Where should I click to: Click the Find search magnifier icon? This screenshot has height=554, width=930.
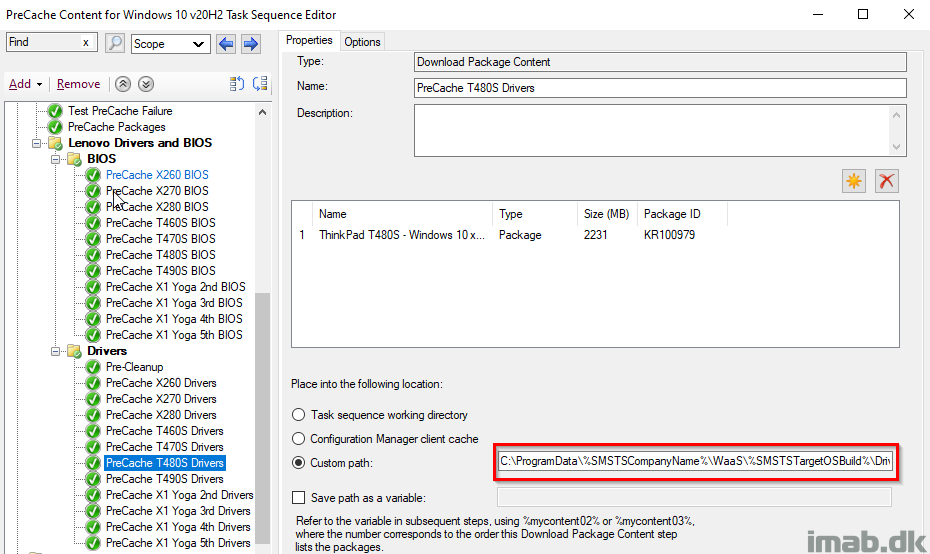(114, 43)
